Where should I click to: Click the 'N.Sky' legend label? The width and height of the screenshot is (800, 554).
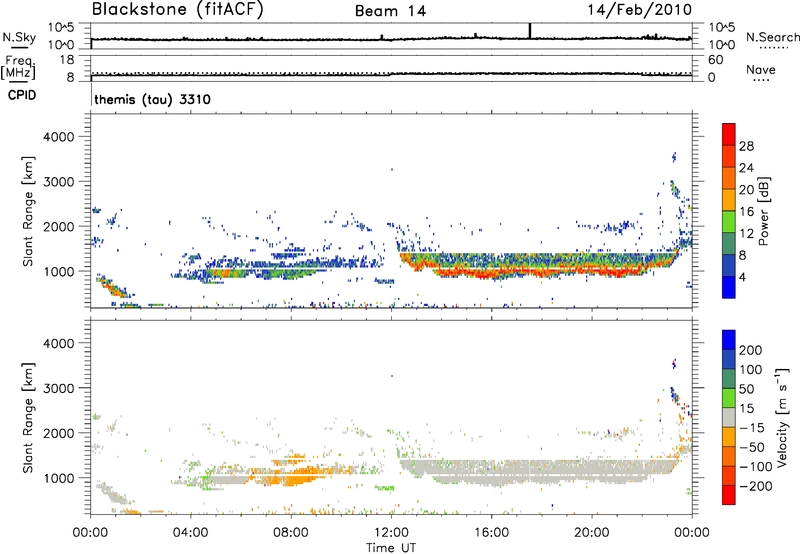click(x=19, y=37)
